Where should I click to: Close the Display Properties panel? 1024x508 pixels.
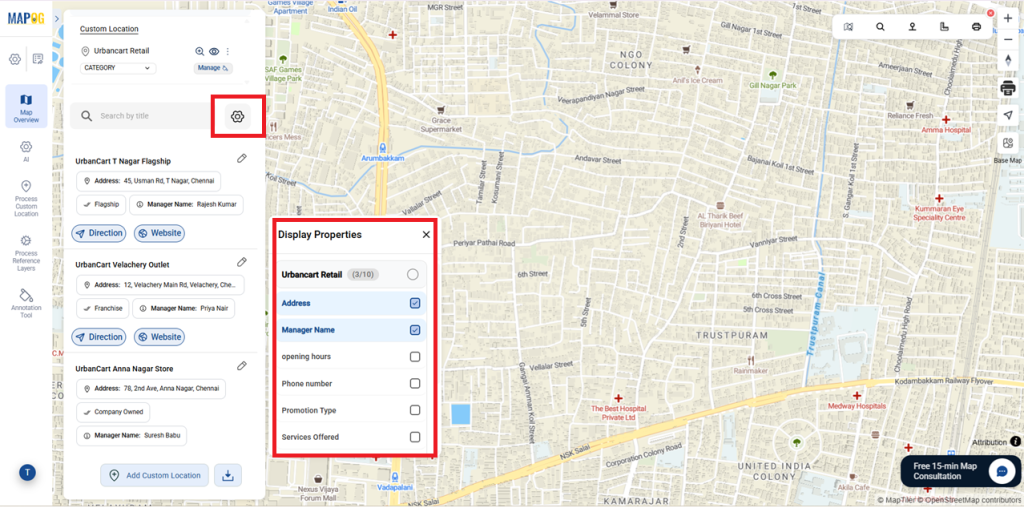point(426,235)
